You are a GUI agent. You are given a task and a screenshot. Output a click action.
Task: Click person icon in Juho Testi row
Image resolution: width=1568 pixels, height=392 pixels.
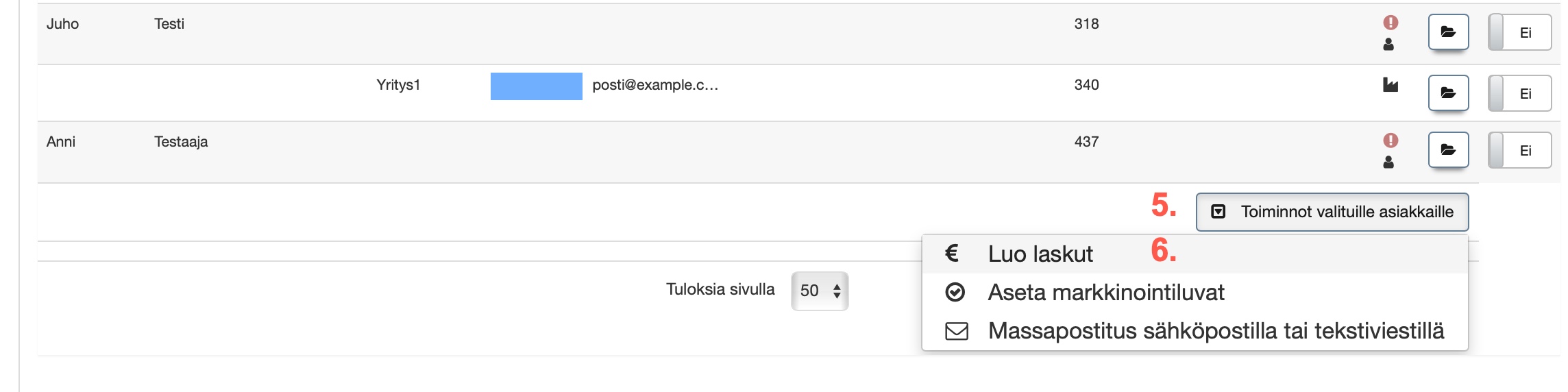(1388, 45)
